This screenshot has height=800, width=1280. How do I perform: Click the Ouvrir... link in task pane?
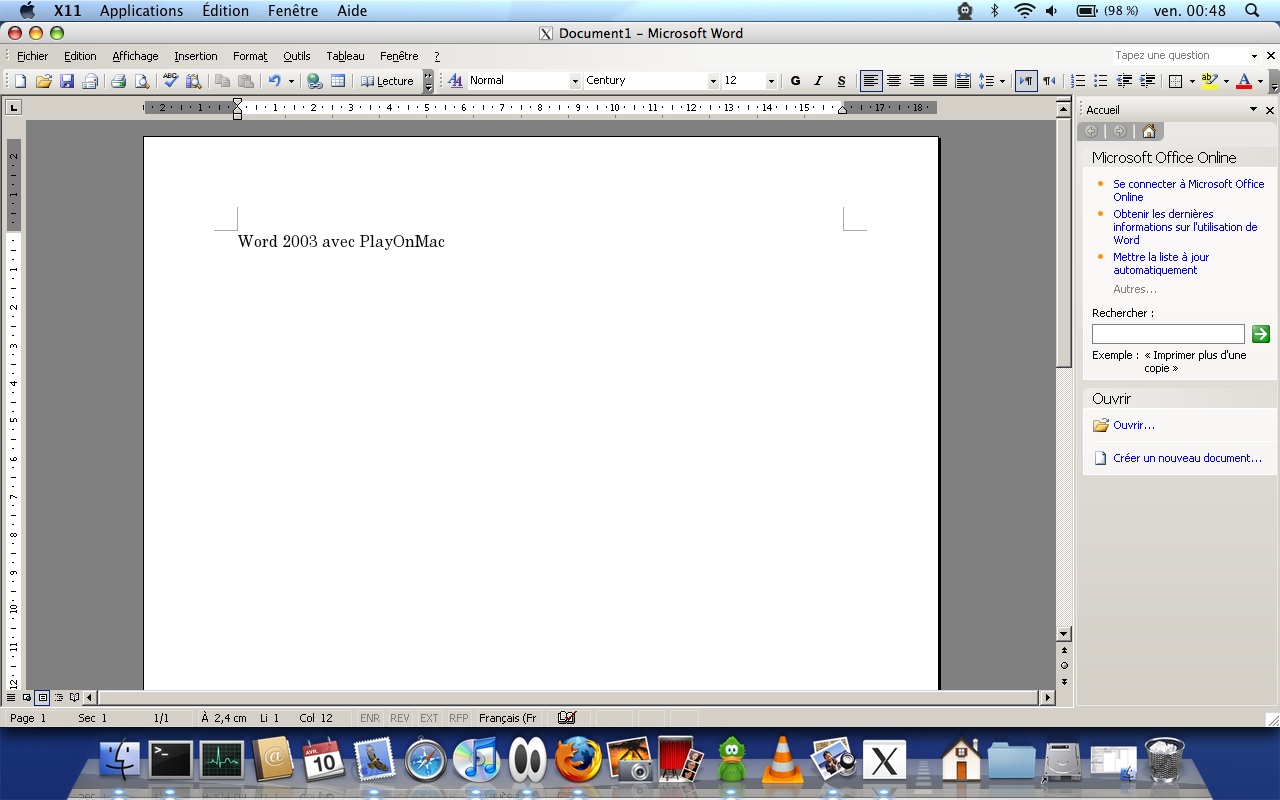click(x=1134, y=425)
